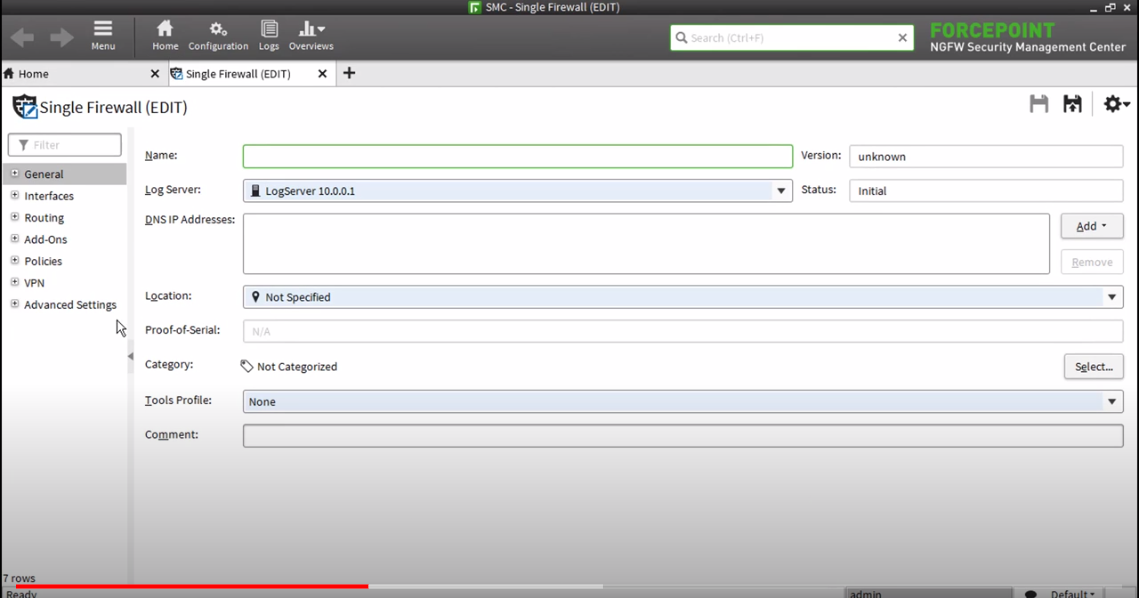This screenshot has width=1139, height=598.
Task: Expand the VPN tree node
Action: pyautogui.click(x=15, y=283)
